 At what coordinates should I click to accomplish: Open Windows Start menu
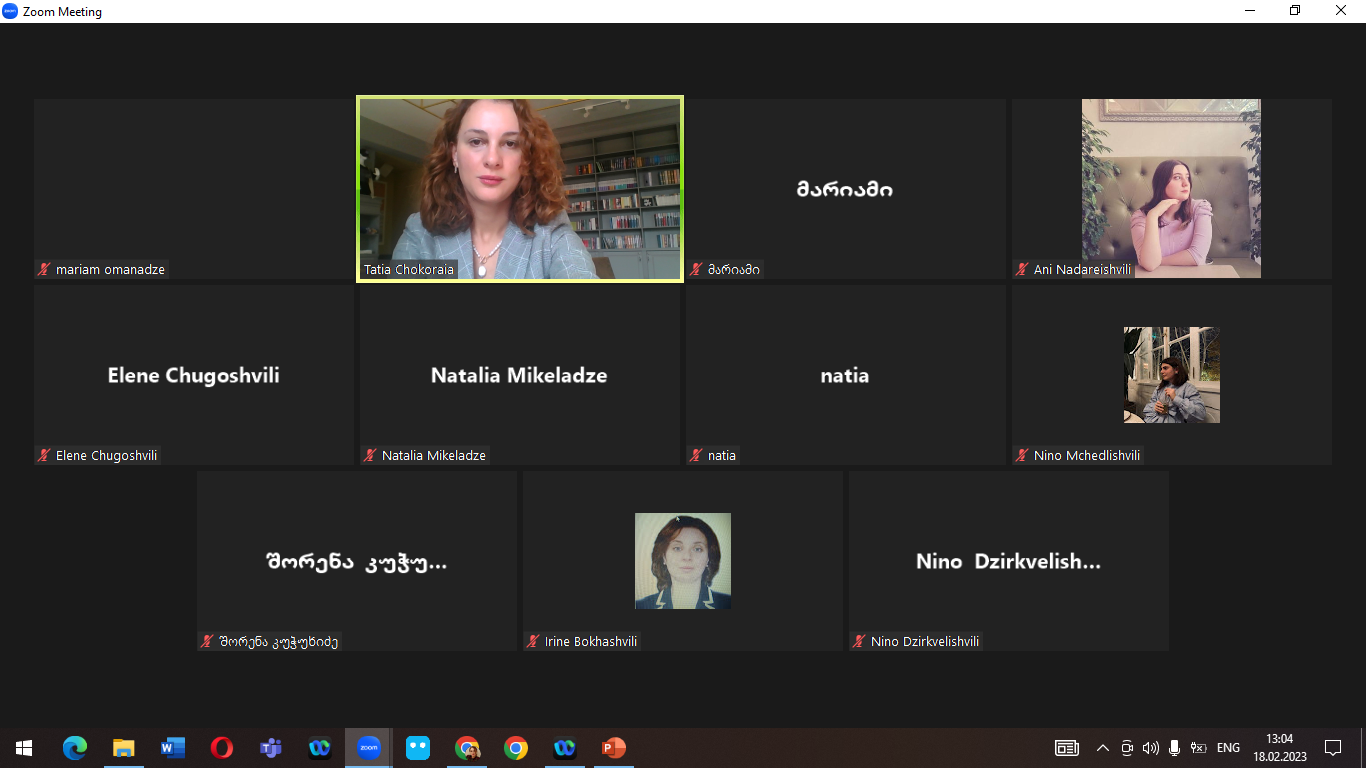[x=24, y=748]
